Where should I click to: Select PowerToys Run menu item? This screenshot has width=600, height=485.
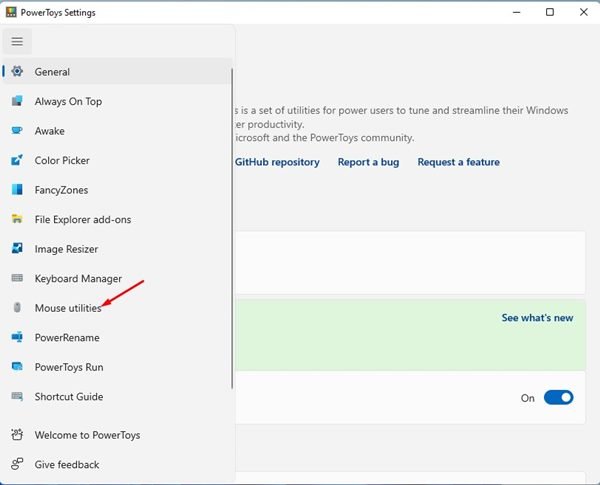69,367
